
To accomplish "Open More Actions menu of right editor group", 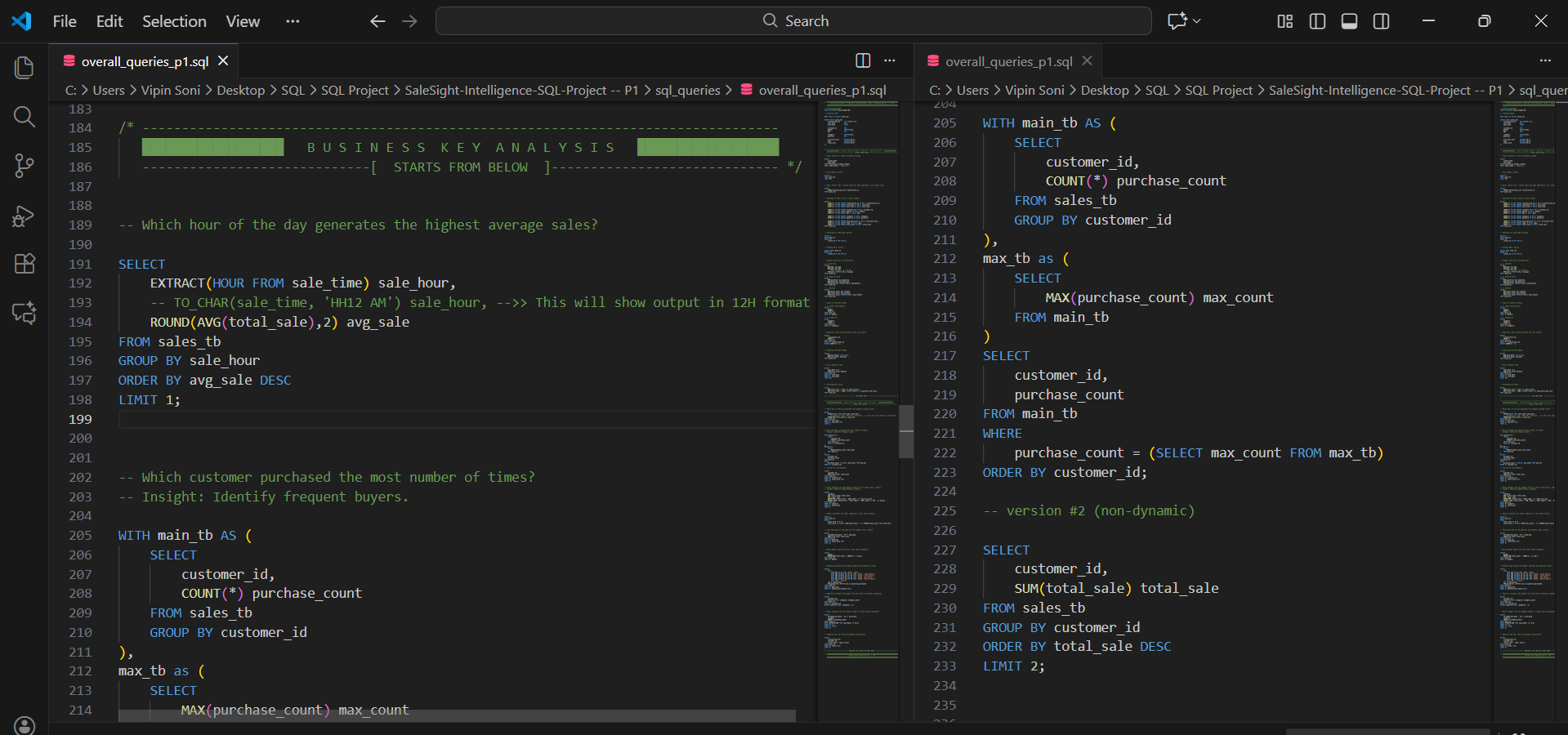I will [1544, 60].
